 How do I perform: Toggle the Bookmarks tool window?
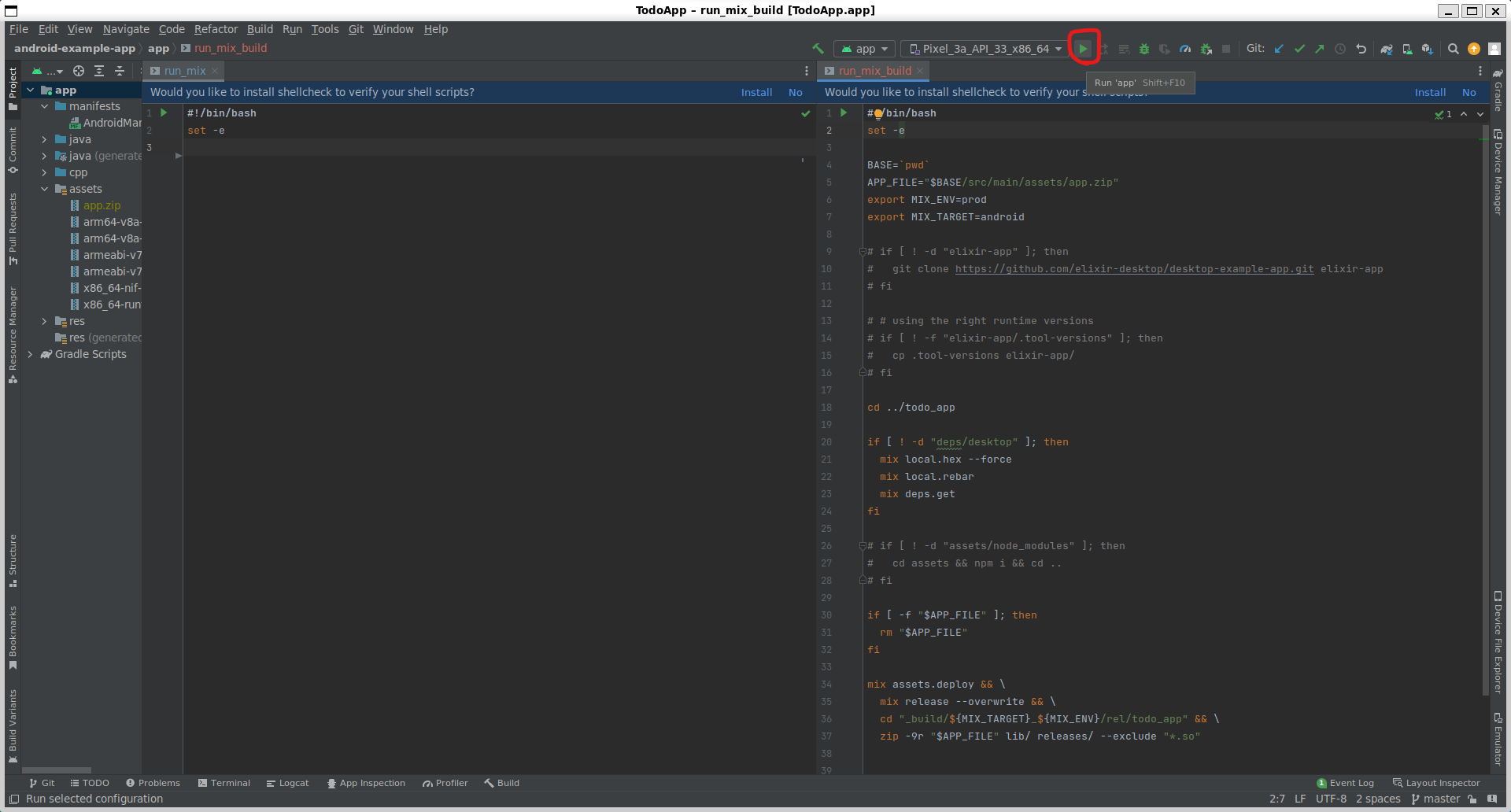pyautogui.click(x=13, y=637)
